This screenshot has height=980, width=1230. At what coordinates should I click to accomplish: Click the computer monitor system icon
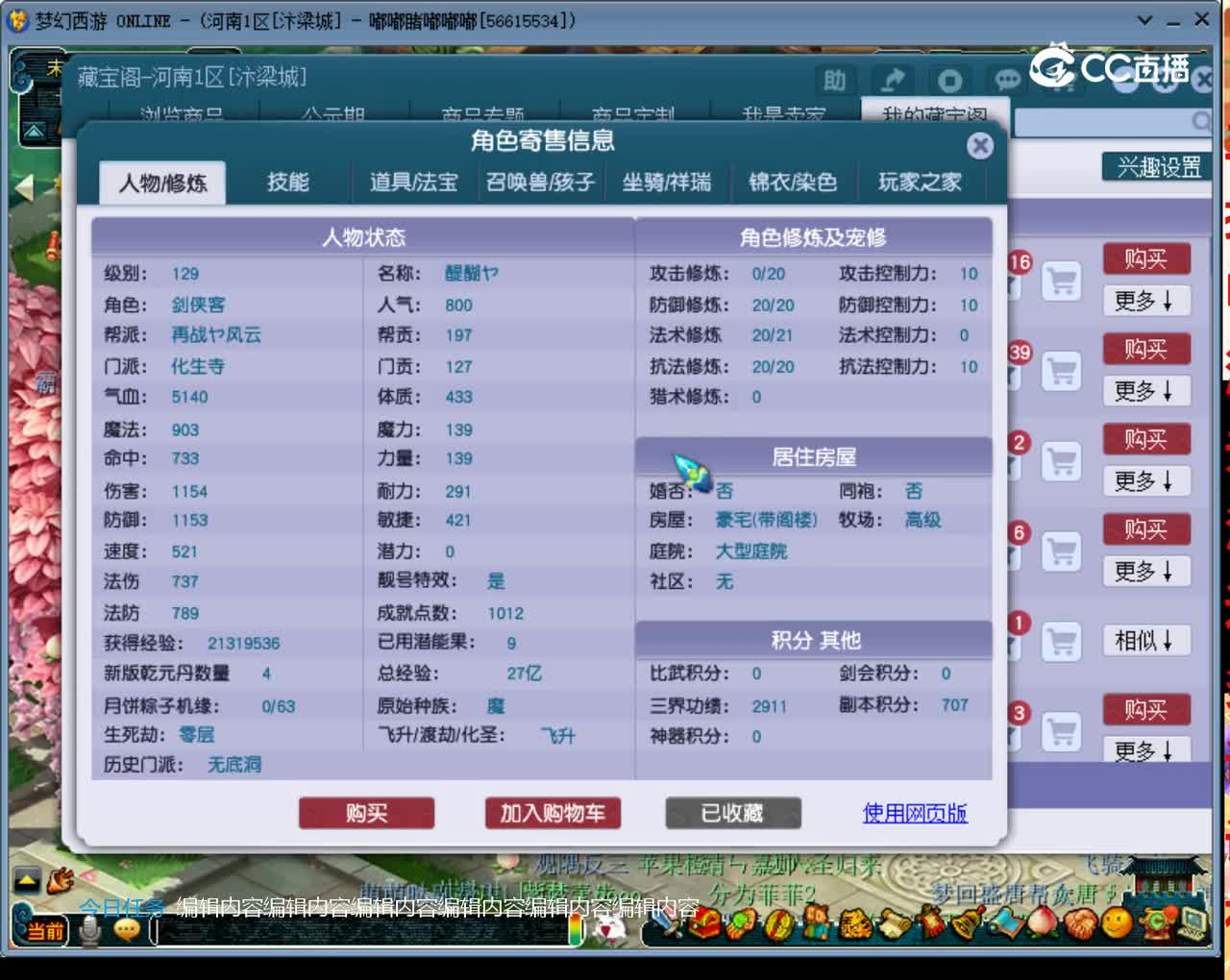pyautogui.click(x=1193, y=925)
